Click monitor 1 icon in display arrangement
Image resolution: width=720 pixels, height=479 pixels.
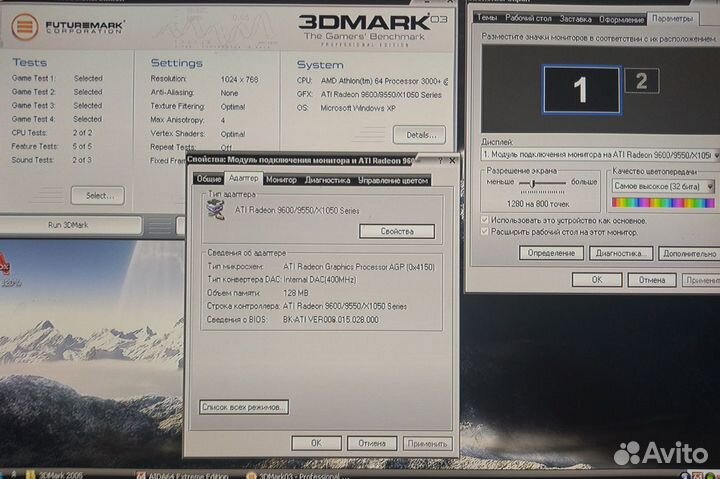[x=580, y=90]
